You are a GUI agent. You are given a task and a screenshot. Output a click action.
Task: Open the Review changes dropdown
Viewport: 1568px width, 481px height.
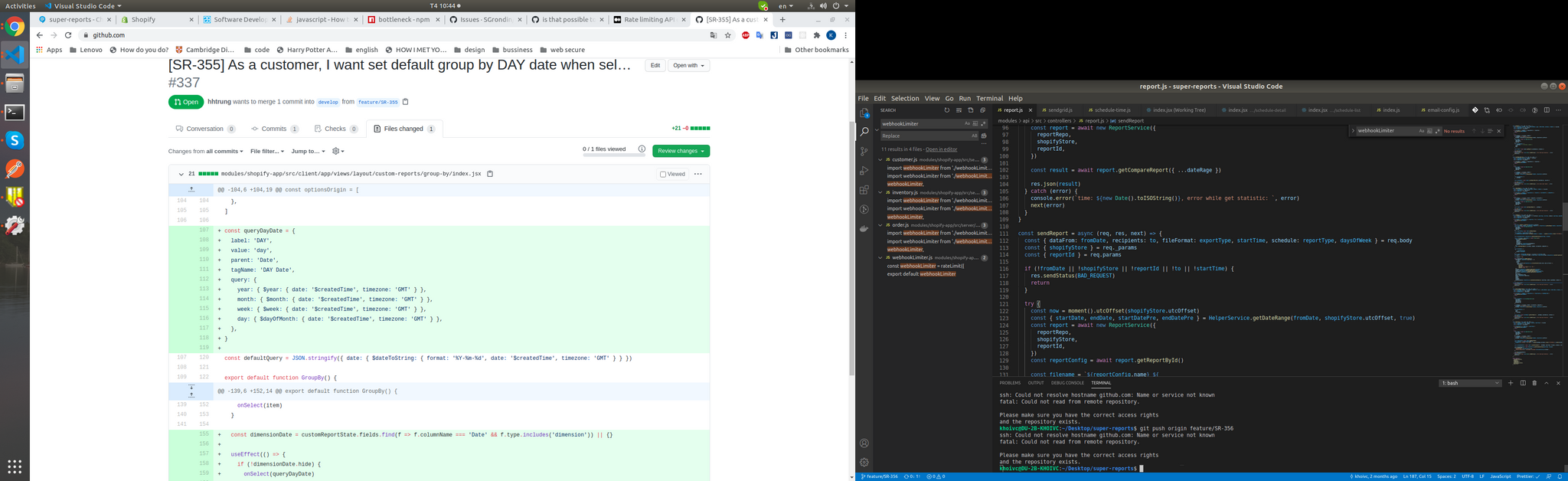point(681,151)
